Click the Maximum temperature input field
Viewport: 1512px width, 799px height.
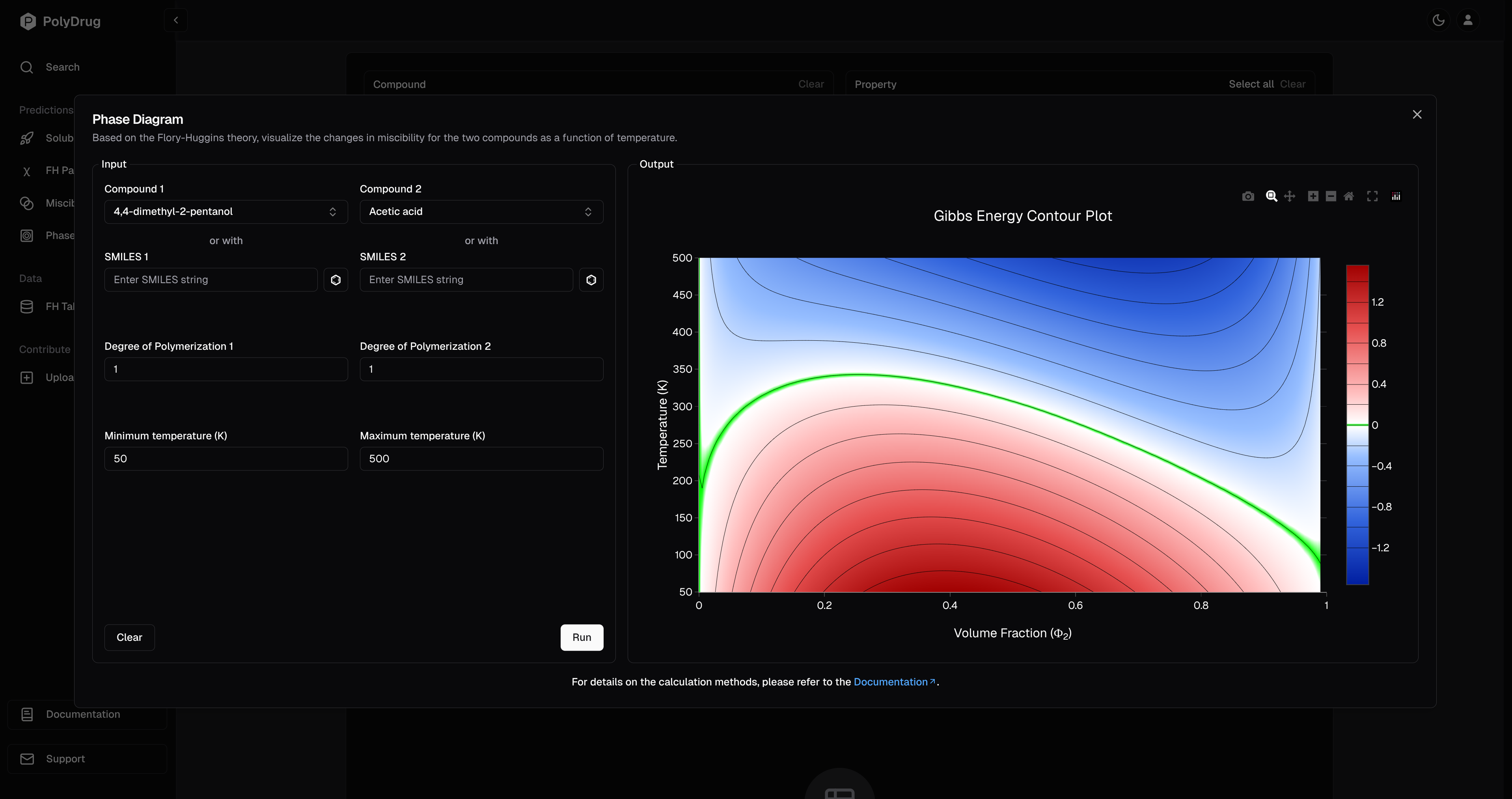point(481,459)
